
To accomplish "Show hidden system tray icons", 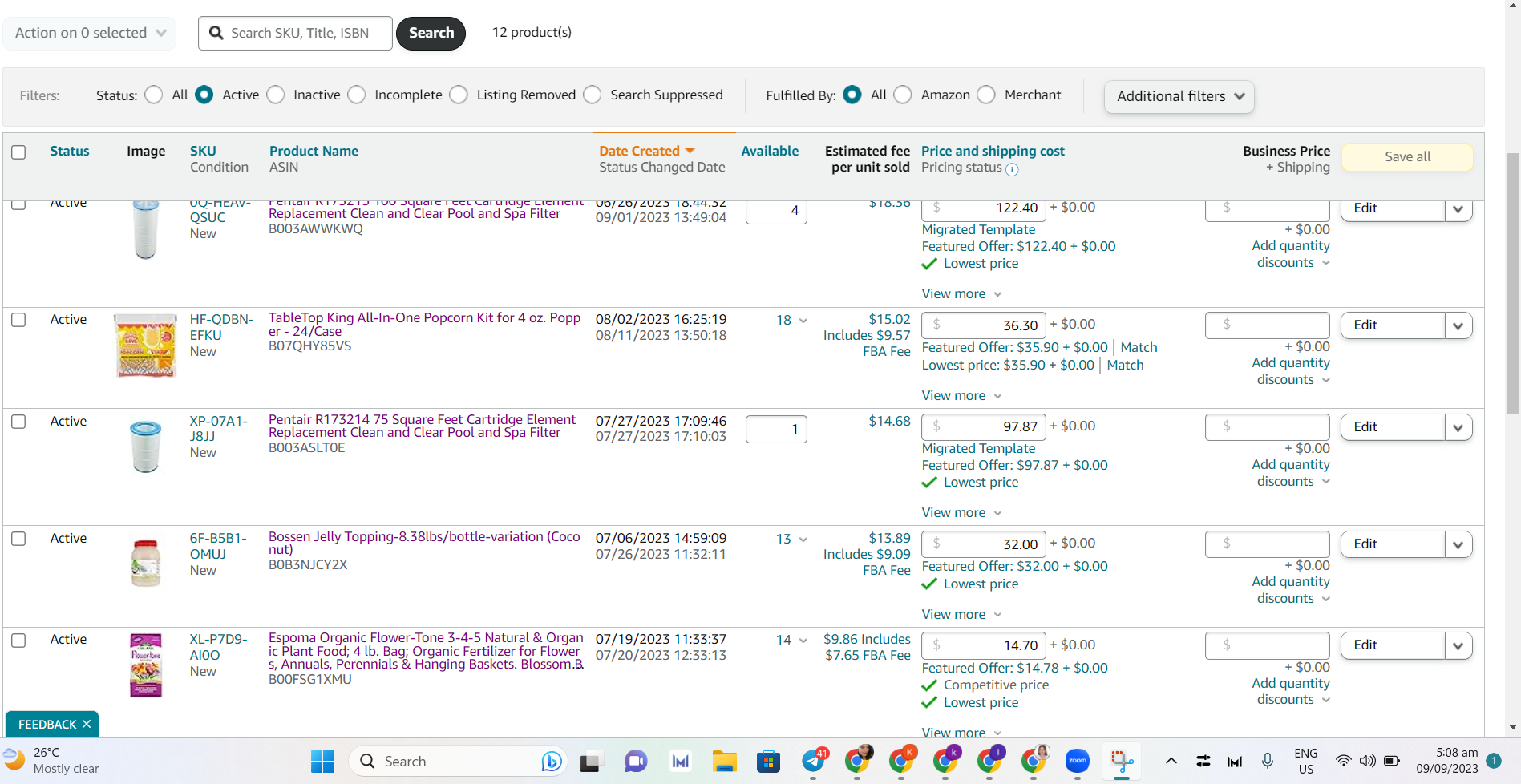I will 1171,761.
